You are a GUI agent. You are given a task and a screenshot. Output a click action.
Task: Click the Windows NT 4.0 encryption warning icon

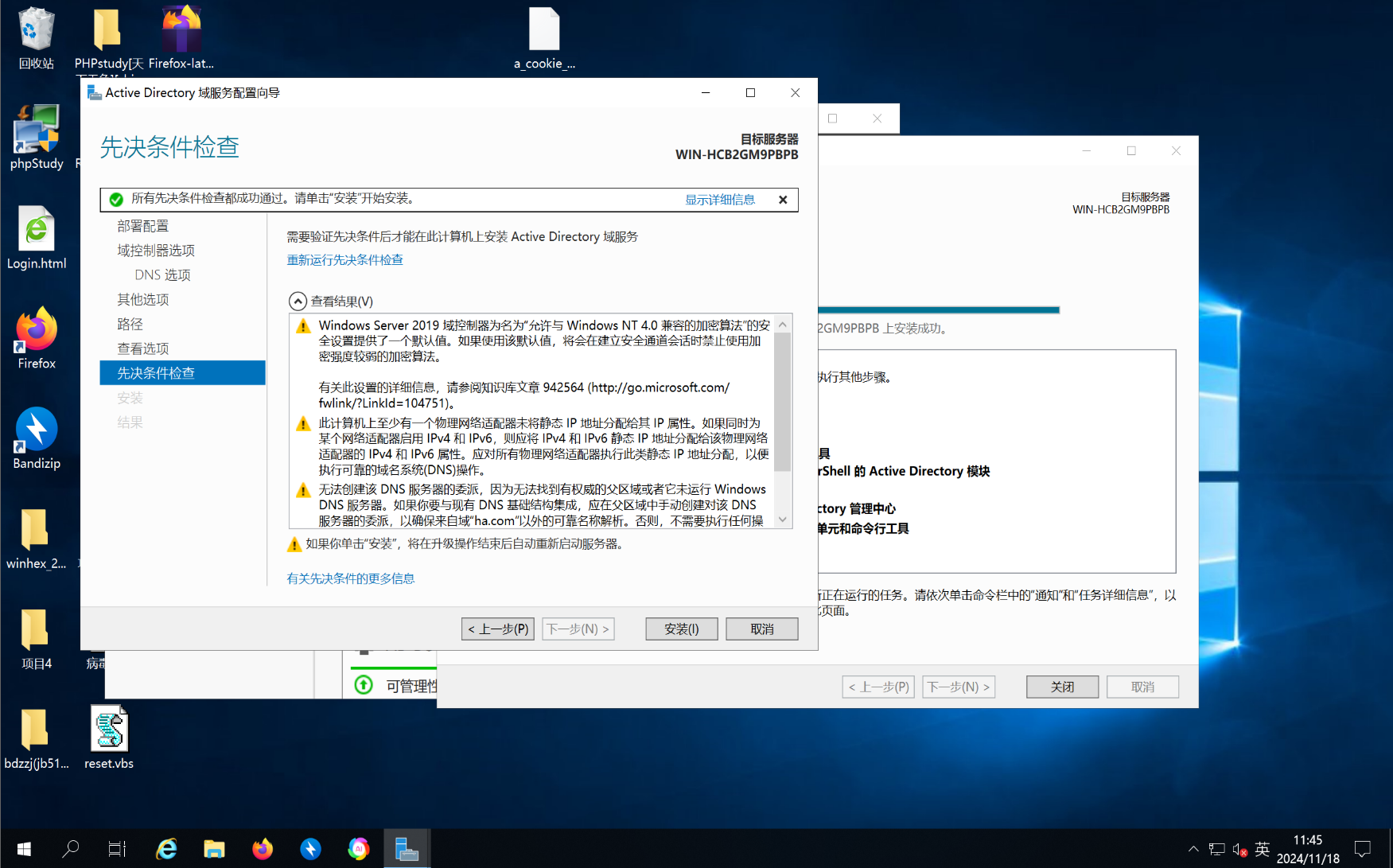click(x=303, y=326)
